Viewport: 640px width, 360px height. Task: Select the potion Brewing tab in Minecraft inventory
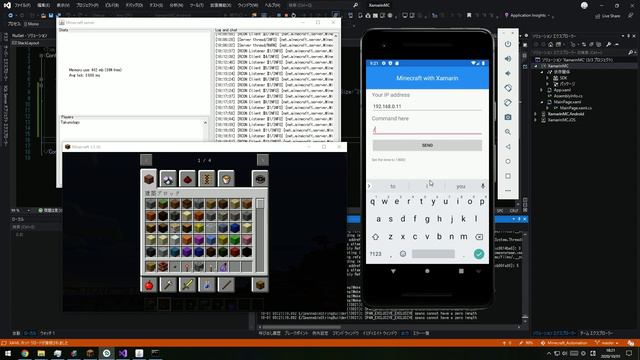pyautogui.click(x=207, y=284)
